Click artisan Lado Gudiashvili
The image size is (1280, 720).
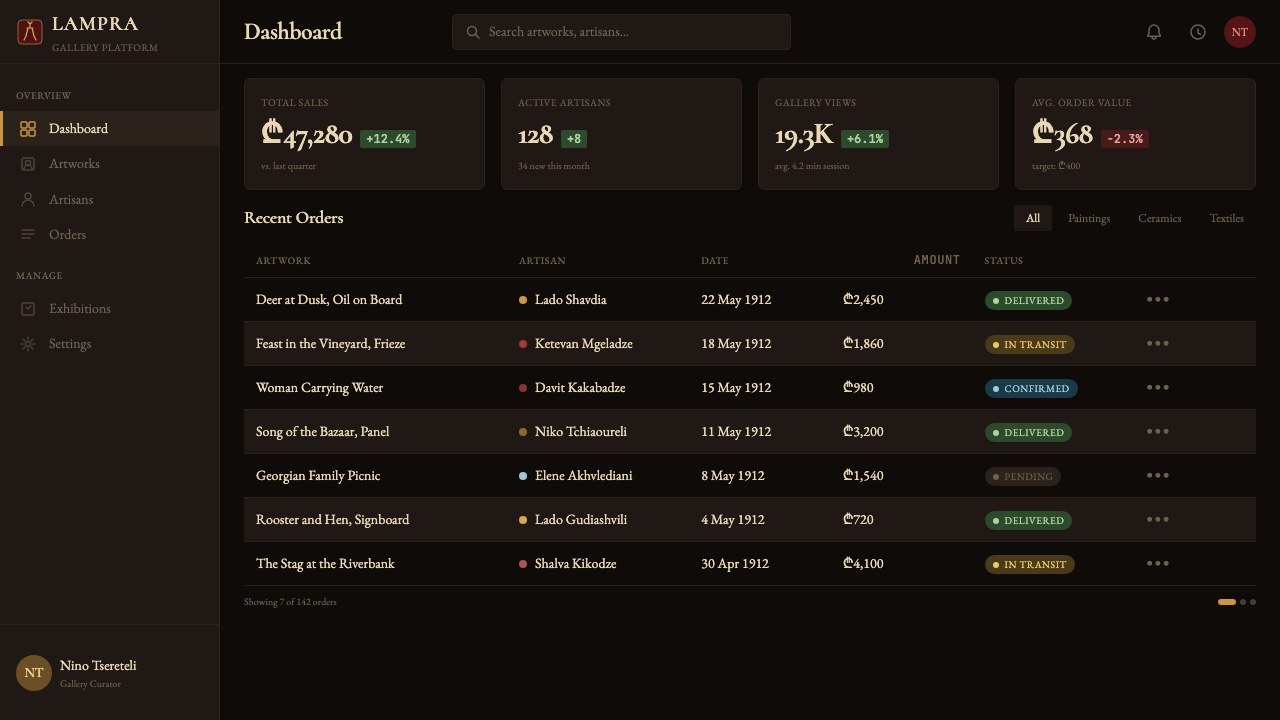click(581, 520)
